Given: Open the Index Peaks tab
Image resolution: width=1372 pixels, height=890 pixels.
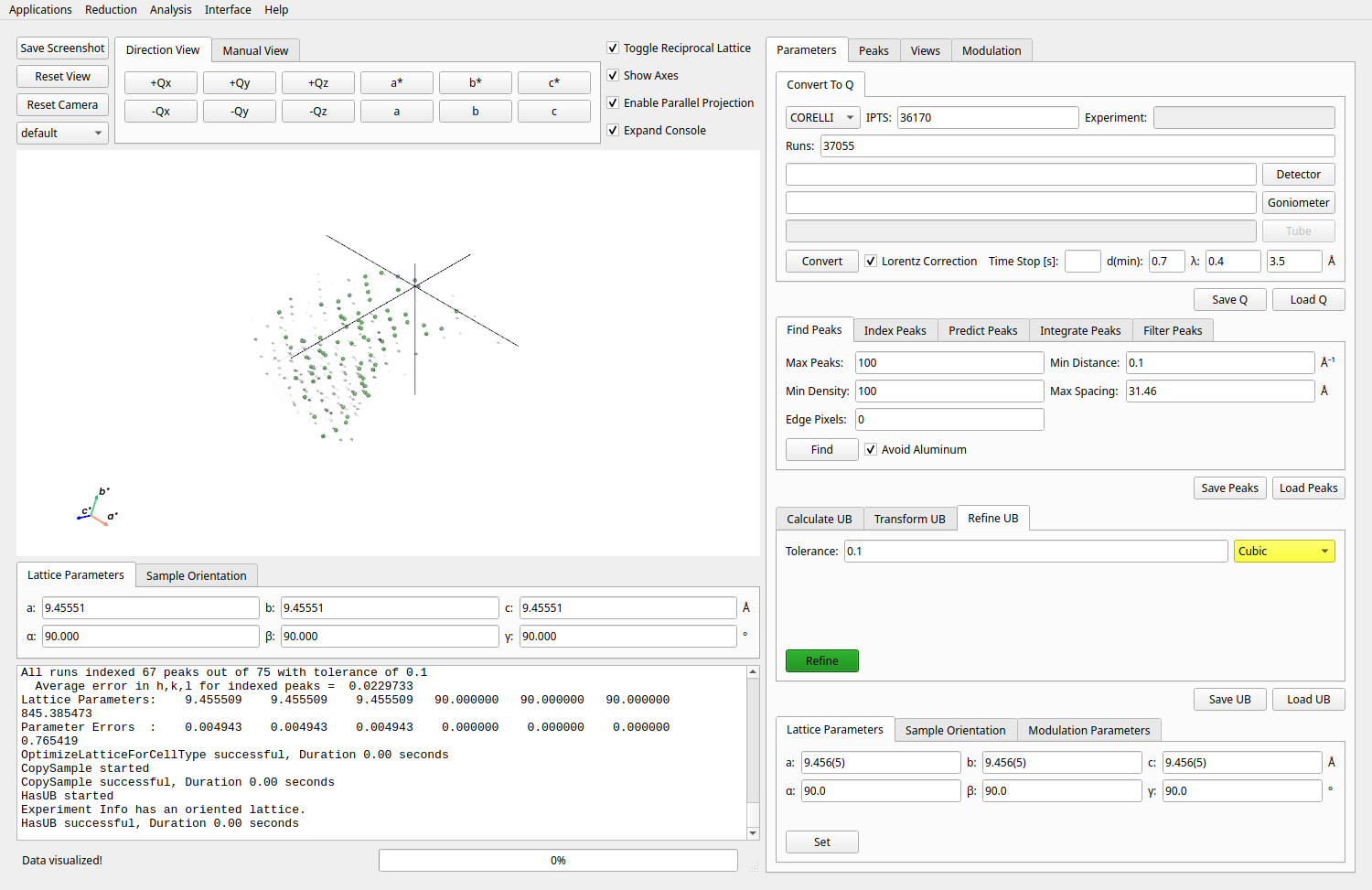Looking at the screenshot, I should coord(895,330).
